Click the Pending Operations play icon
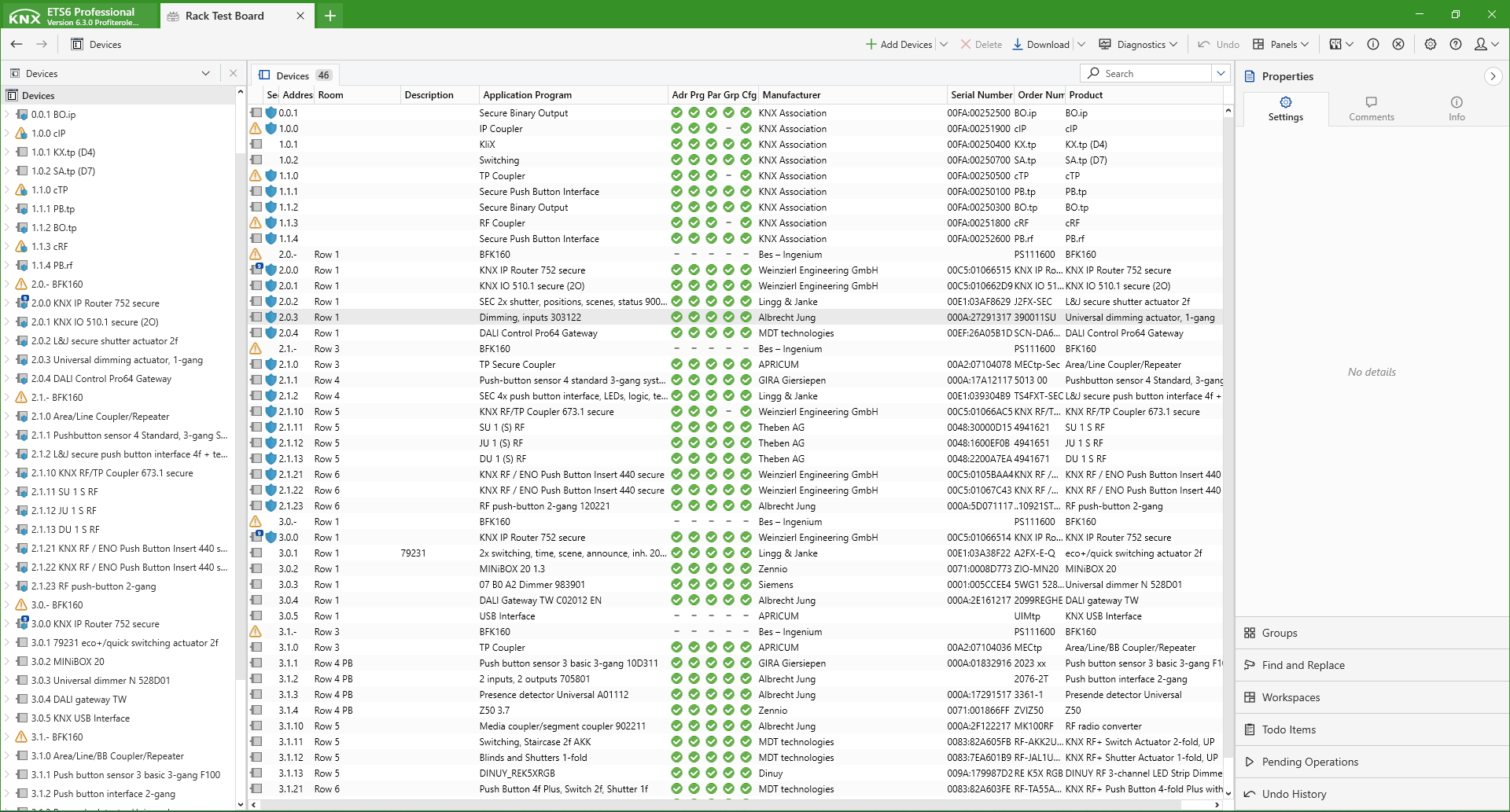The width and height of the screenshot is (1510, 812). click(1250, 762)
